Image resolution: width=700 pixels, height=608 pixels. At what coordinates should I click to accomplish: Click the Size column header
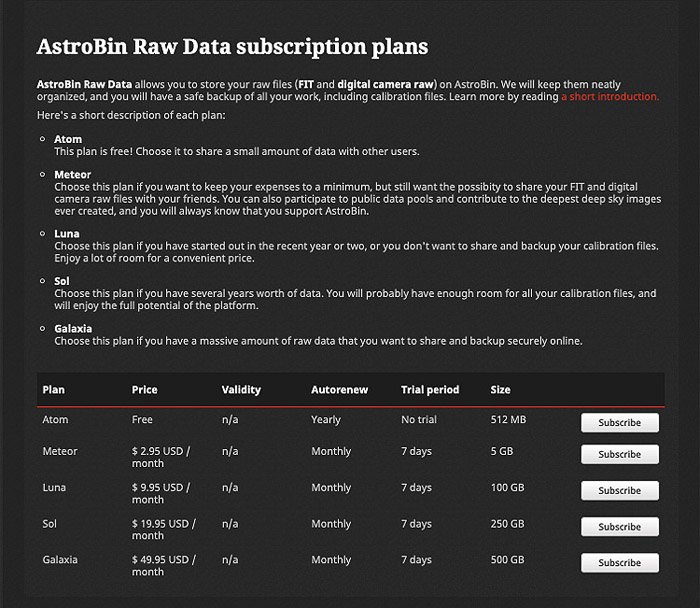click(500, 389)
